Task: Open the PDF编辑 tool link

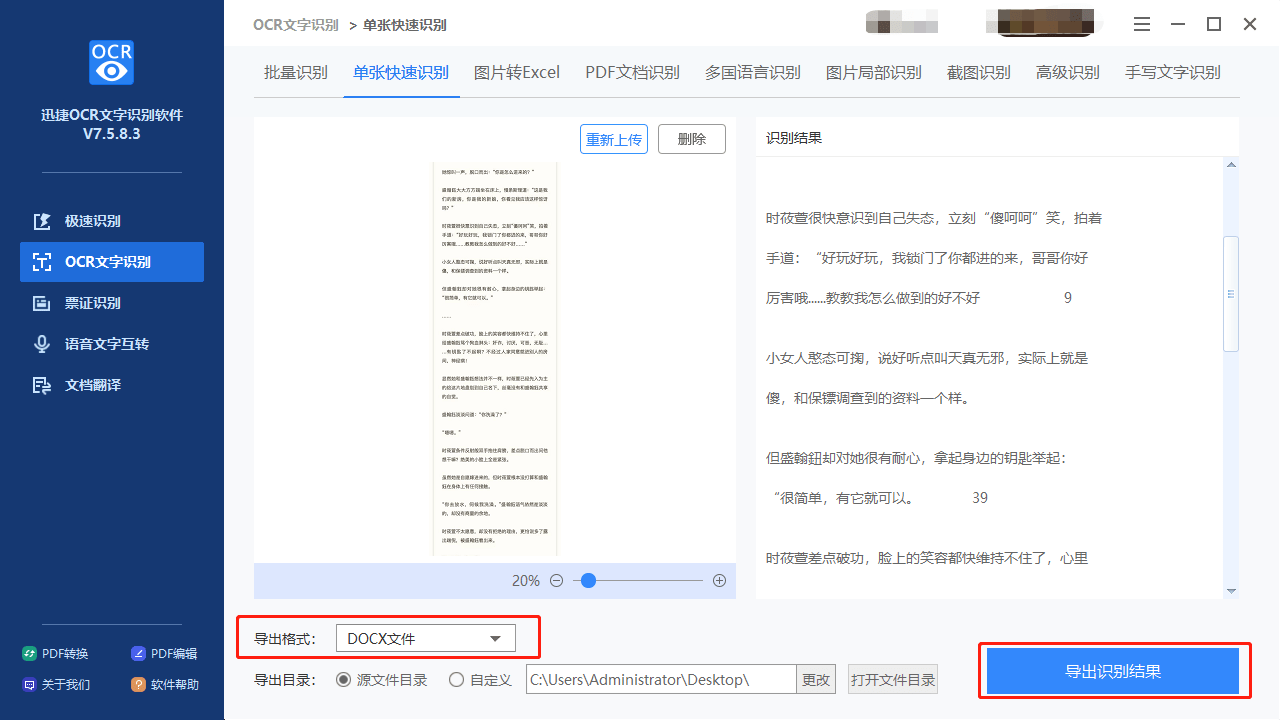Action: [165, 654]
